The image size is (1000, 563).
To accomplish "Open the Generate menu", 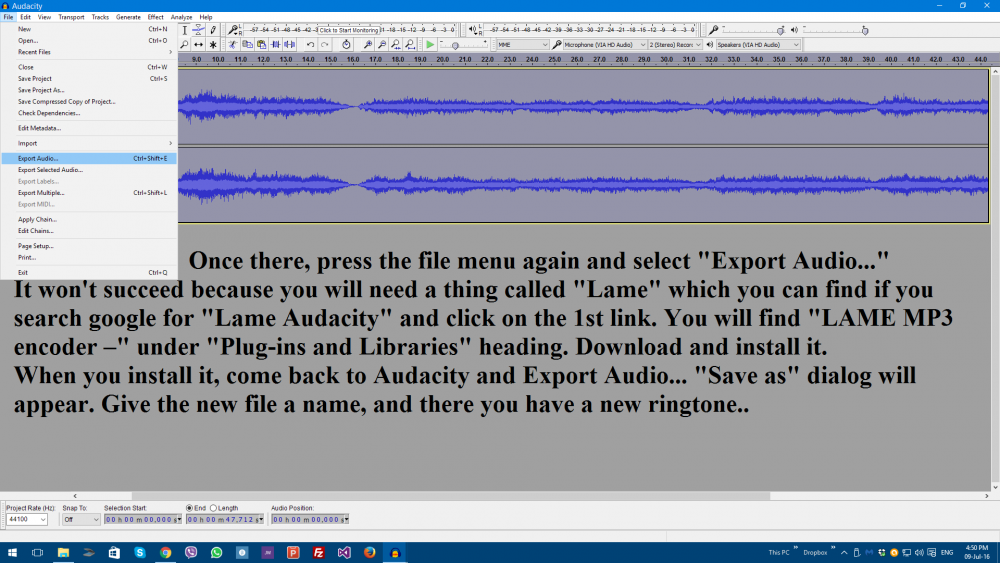I will pos(128,17).
